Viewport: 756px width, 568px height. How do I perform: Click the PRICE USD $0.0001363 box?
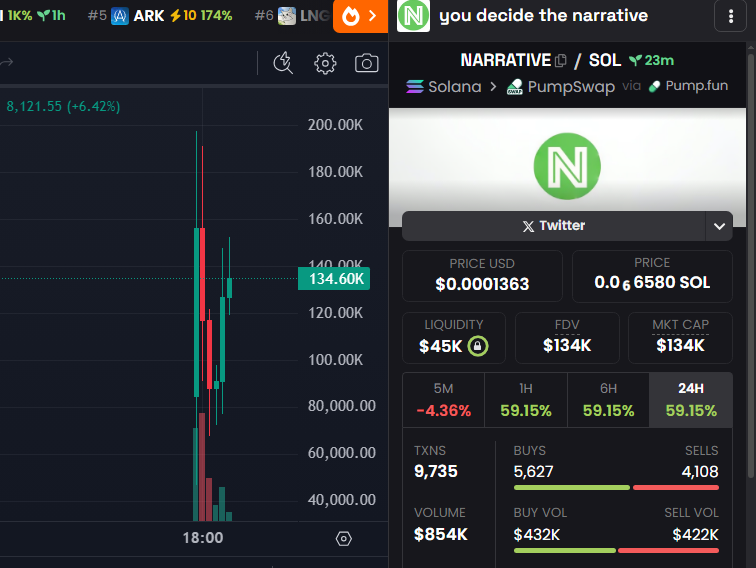tap(482, 276)
